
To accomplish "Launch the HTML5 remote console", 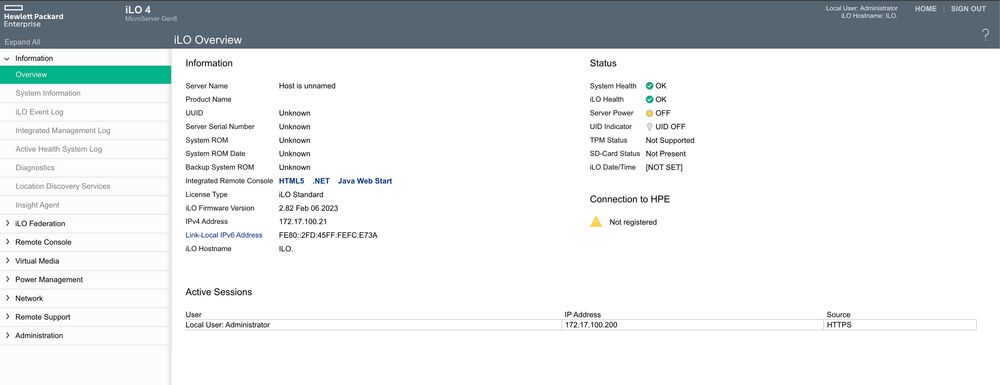I will pyautogui.click(x=291, y=181).
